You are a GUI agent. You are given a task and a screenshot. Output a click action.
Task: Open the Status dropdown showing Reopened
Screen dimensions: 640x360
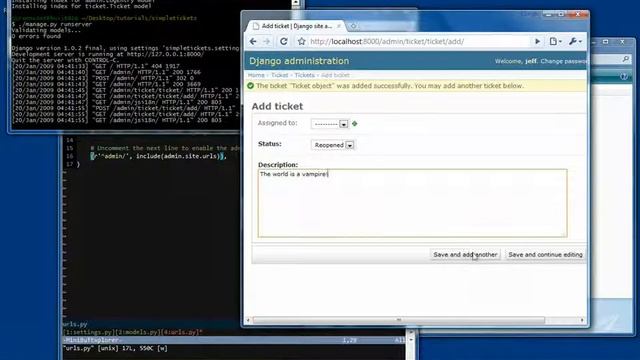point(333,145)
